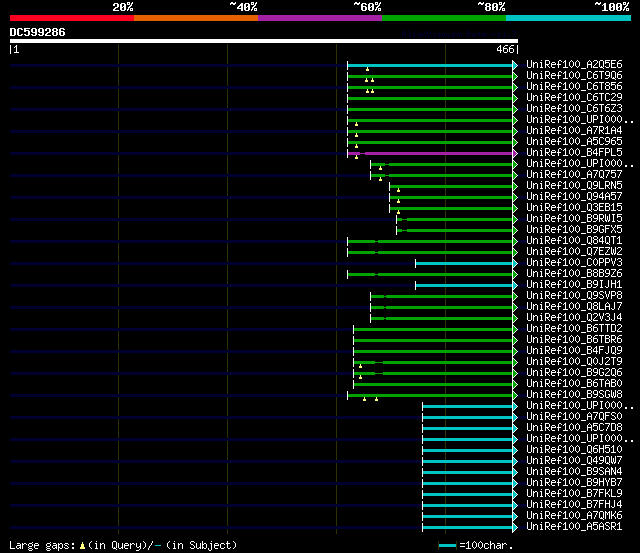The image size is (640, 553).
Task: Open hit UniRef100_A7R1A4
Action: pyautogui.click(x=574, y=131)
